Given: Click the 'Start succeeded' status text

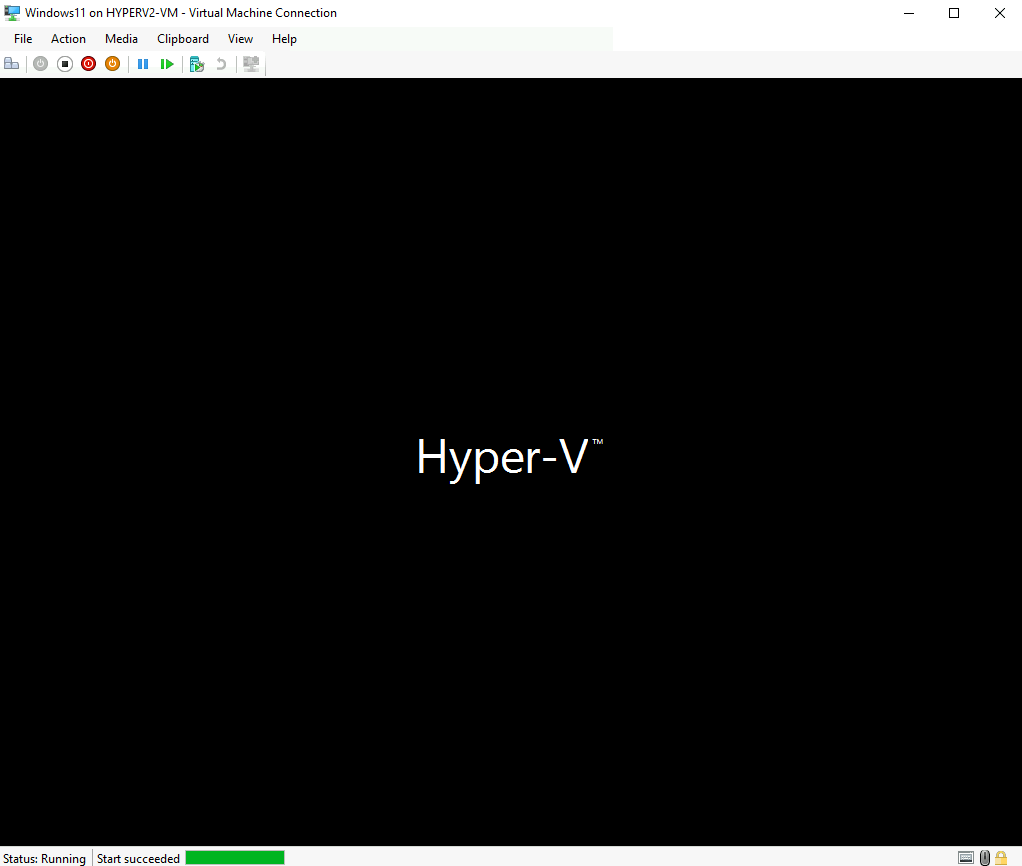Looking at the screenshot, I should [x=138, y=859].
